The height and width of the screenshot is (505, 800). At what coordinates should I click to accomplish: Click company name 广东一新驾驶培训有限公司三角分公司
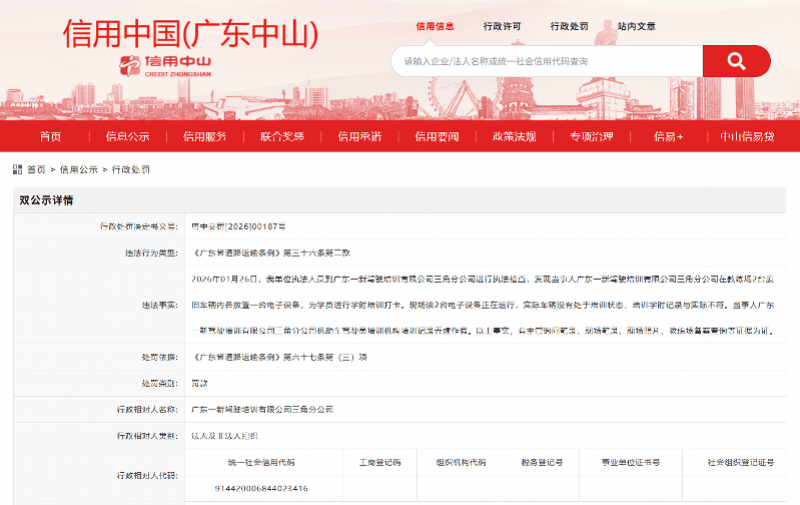tap(262, 410)
